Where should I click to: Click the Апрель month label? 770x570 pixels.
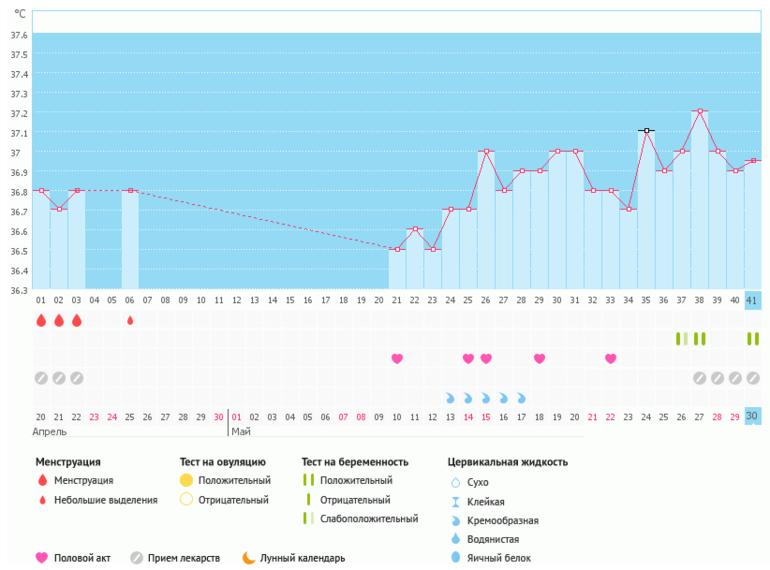tap(50, 432)
